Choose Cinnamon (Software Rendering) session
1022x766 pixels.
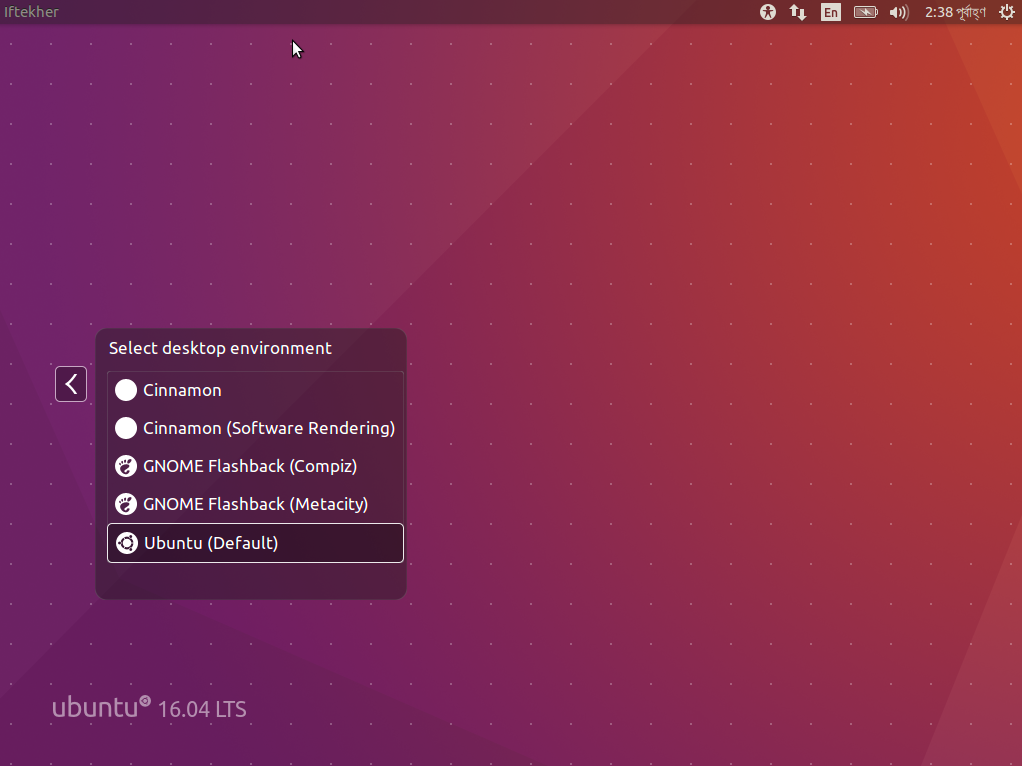pyautogui.click(x=256, y=428)
